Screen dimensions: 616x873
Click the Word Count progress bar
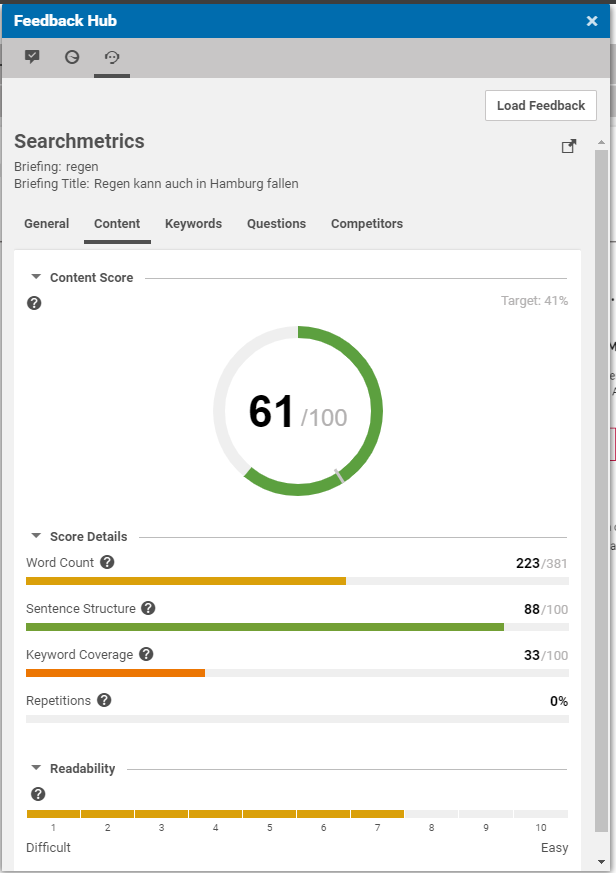[297, 581]
